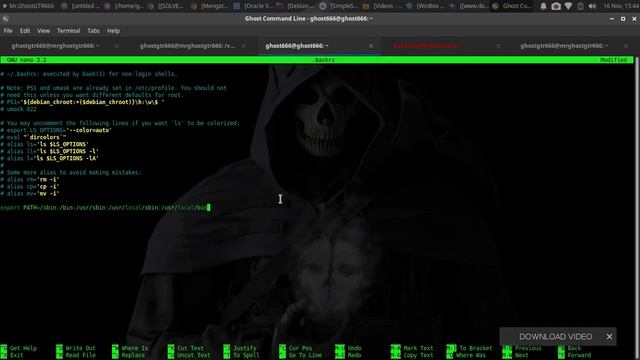Click the volume speaker icon in the panel
This screenshot has height=360, width=640.
pyautogui.click(x=592, y=6)
